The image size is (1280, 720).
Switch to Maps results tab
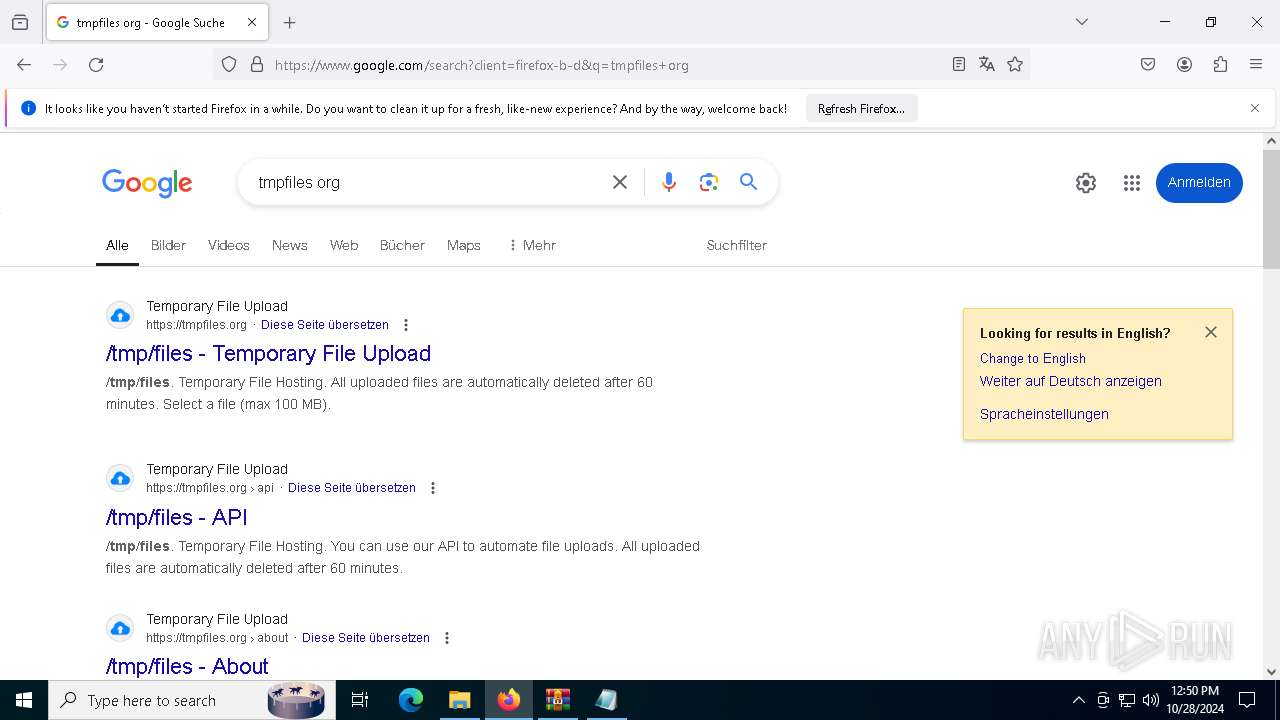pyautogui.click(x=464, y=245)
